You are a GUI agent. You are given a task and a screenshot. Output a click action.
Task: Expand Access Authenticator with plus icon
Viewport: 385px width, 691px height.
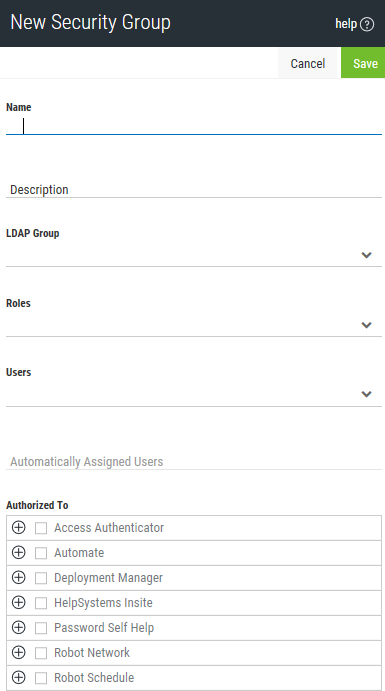click(19, 527)
